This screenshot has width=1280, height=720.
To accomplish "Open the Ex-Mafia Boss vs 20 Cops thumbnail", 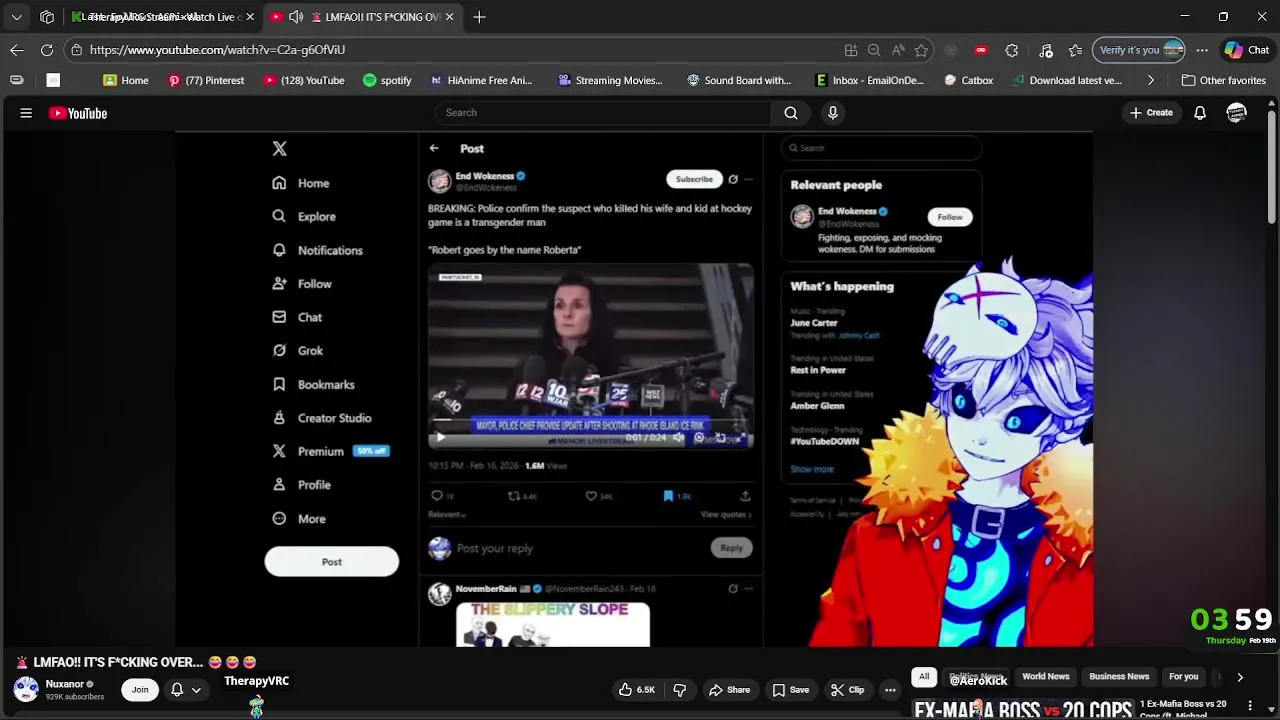I will [1023, 708].
